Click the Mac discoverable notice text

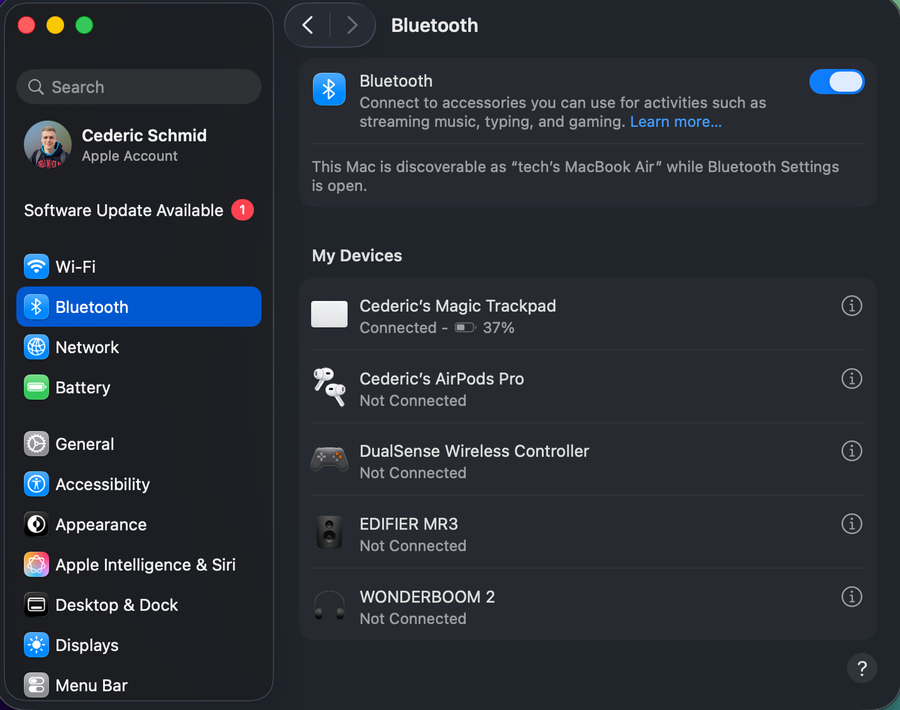tap(575, 176)
